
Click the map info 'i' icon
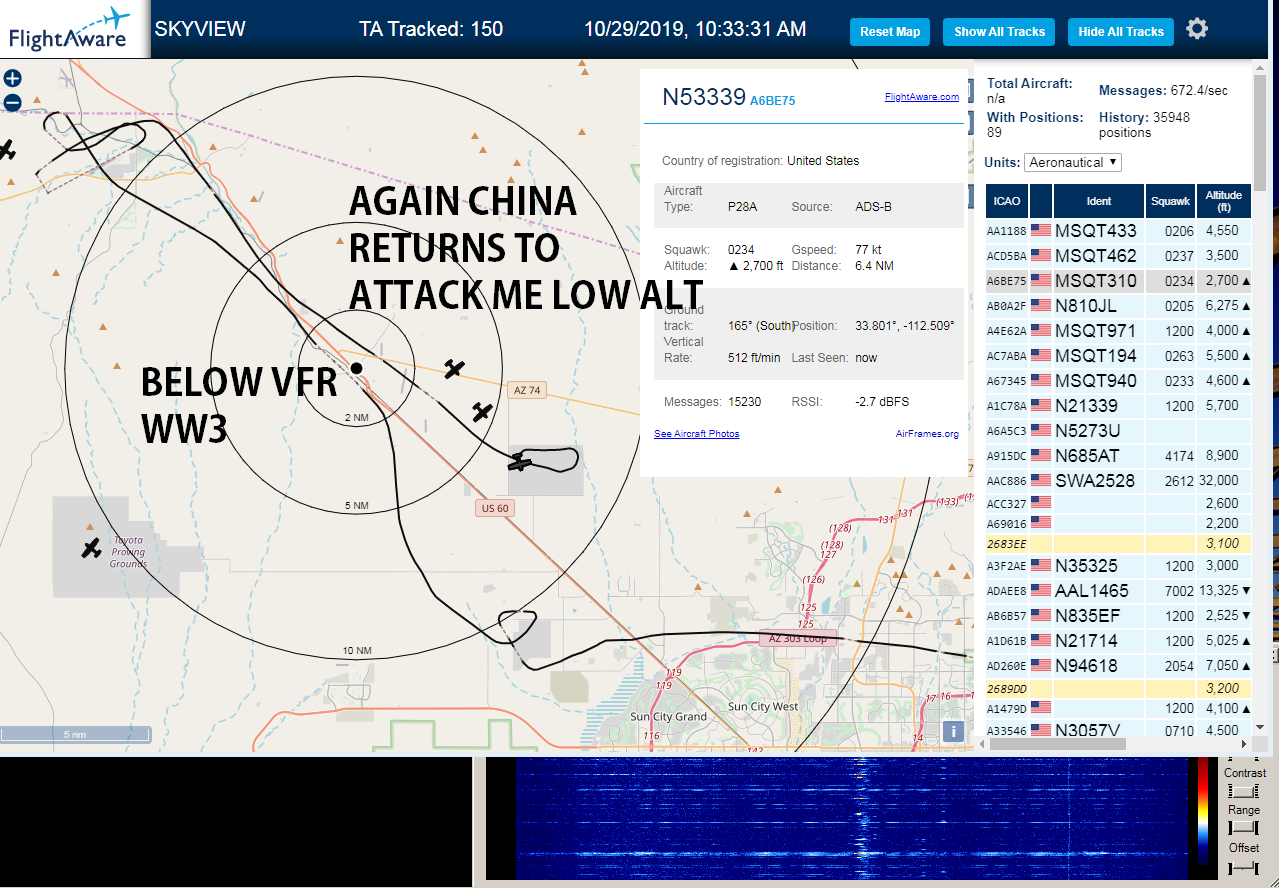[953, 731]
